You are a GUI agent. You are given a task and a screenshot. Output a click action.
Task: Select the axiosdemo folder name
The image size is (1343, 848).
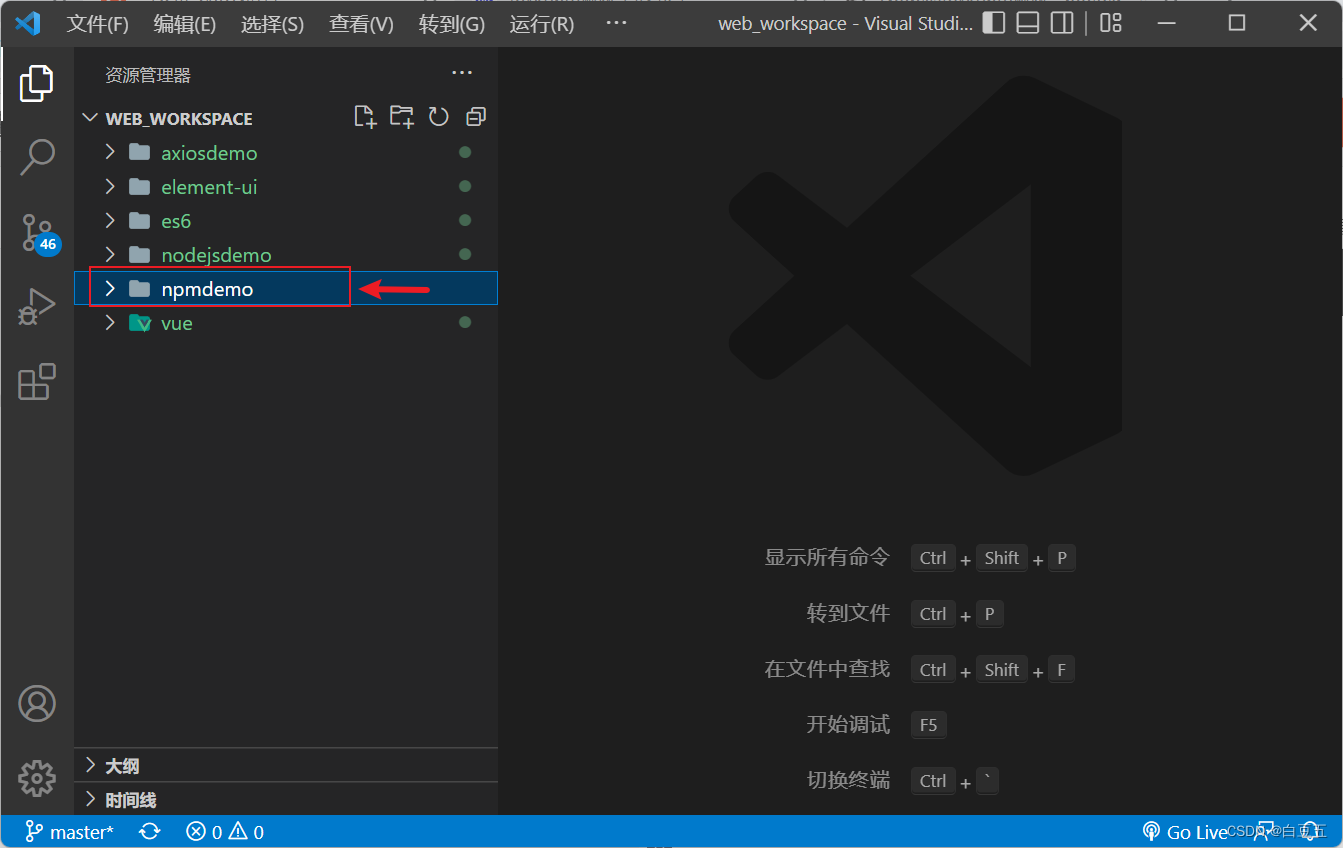[x=209, y=153]
